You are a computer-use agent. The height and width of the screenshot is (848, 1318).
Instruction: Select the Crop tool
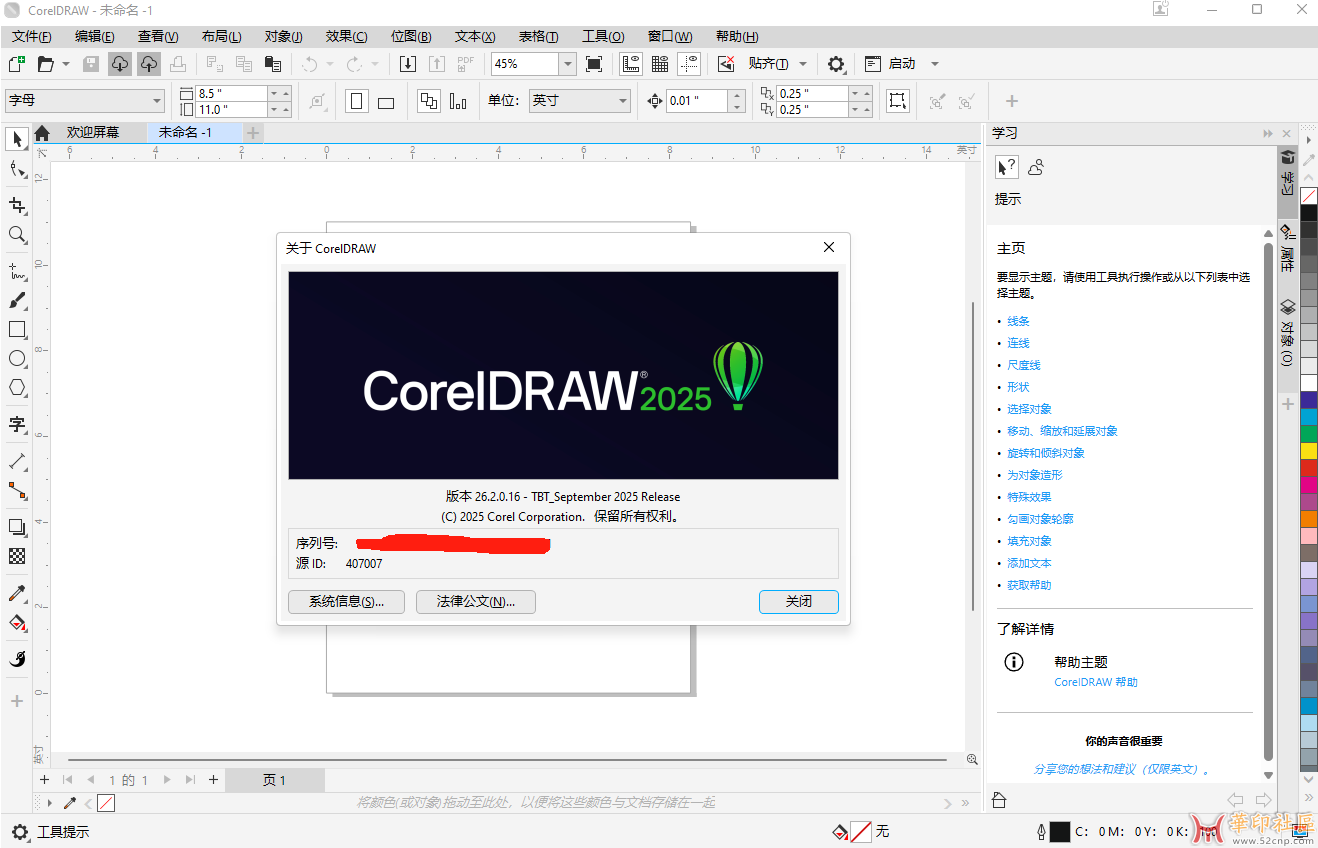[x=17, y=205]
